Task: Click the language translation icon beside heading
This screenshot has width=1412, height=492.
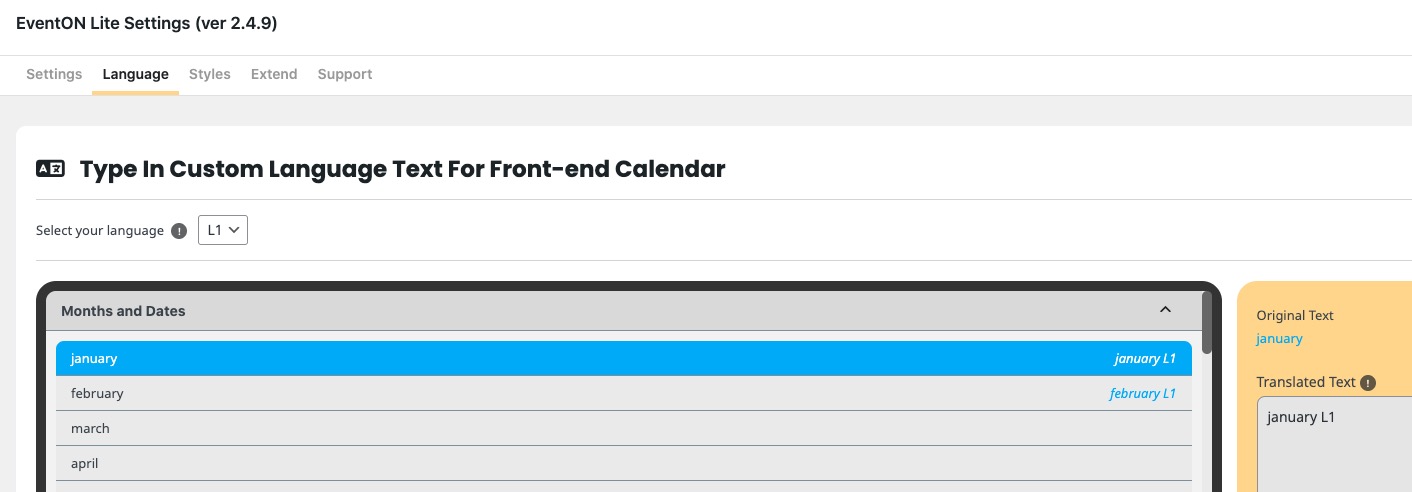Action: [50, 169]
